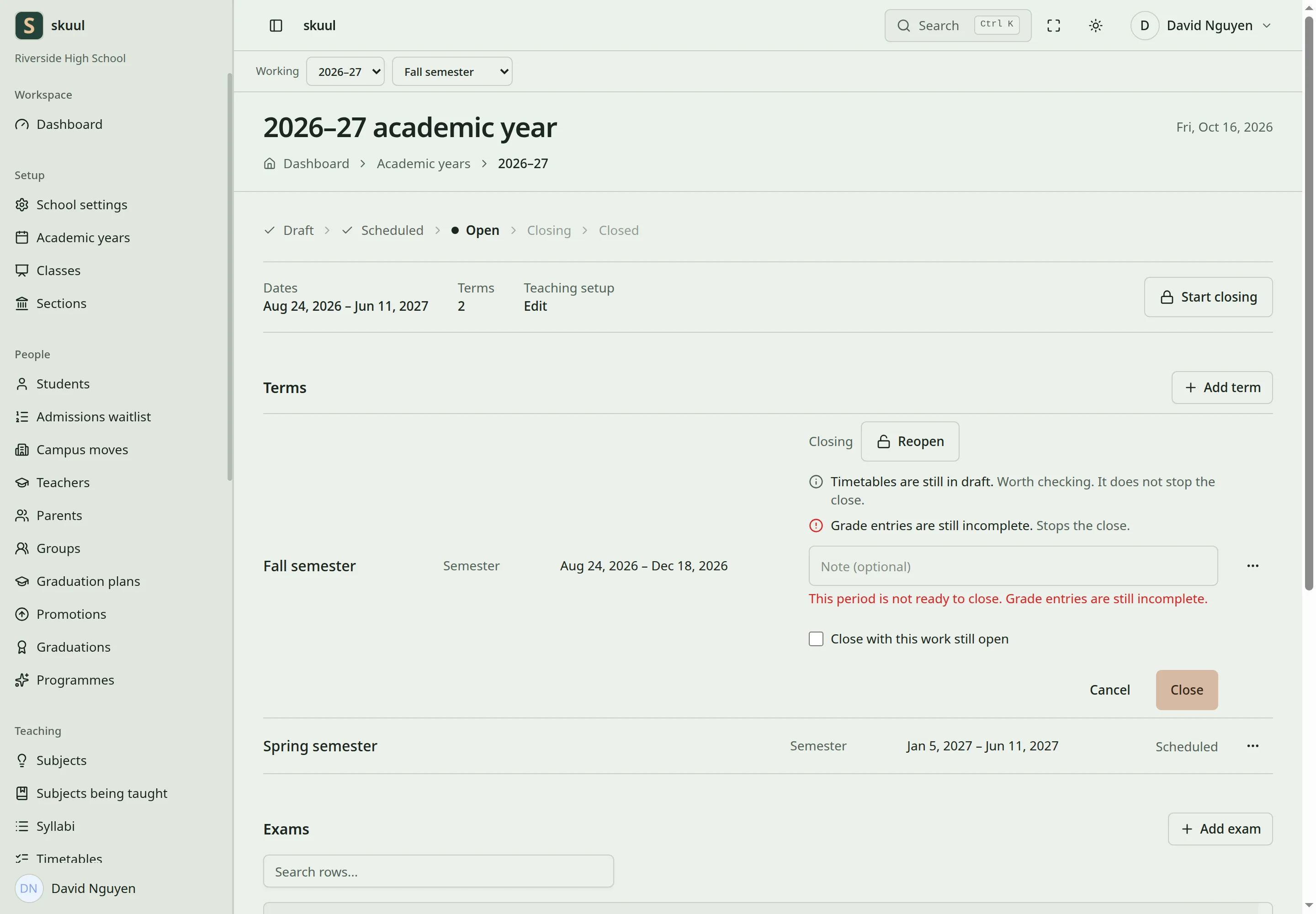Click the Teachers cap icon

coord(22,482)
